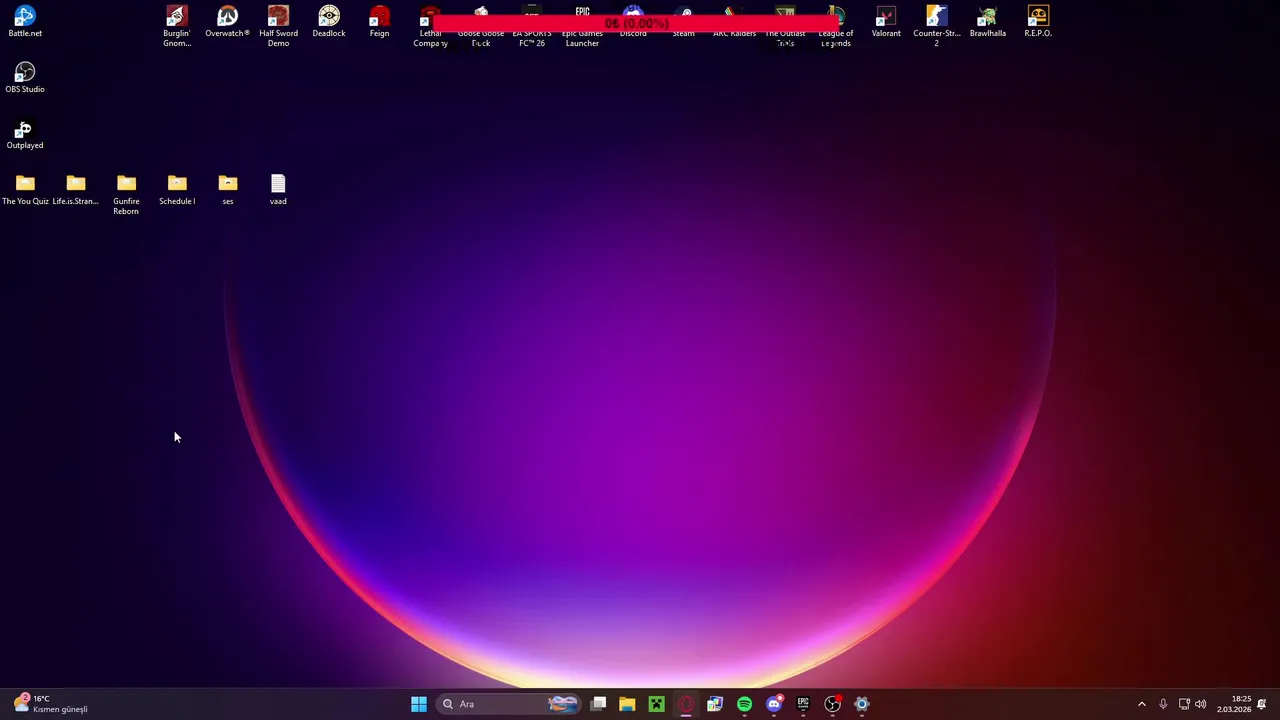Open Spotify from the taskbar
The width and height of the screenshot is (1280, 720).
(744, 704)
